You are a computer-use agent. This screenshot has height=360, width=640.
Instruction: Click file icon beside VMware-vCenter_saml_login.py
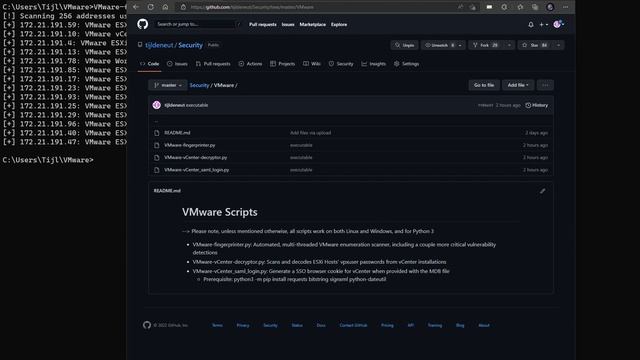(x=157, y=170)
